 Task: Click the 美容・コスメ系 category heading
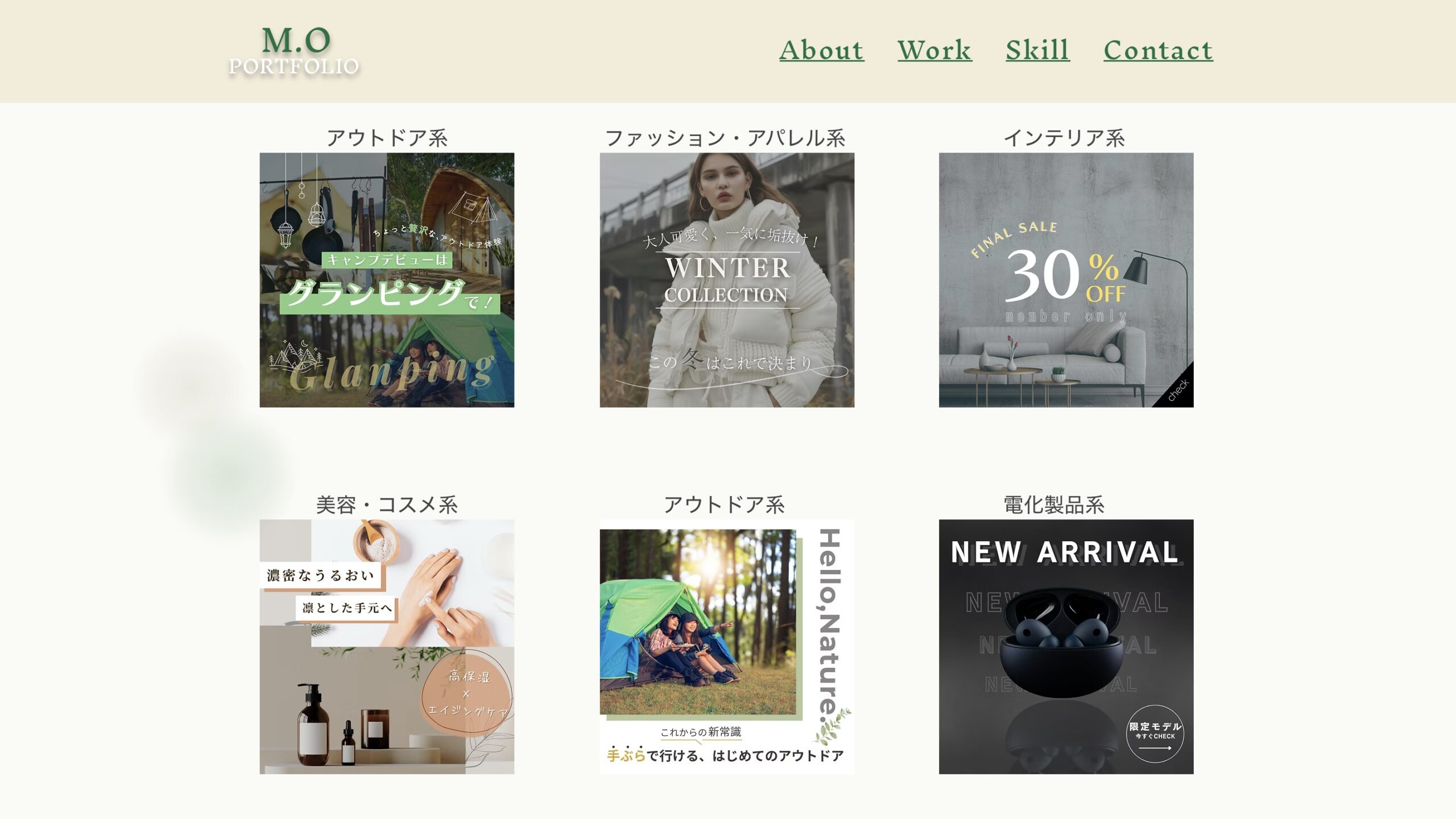pyautogui.click(x=387, y=505)
